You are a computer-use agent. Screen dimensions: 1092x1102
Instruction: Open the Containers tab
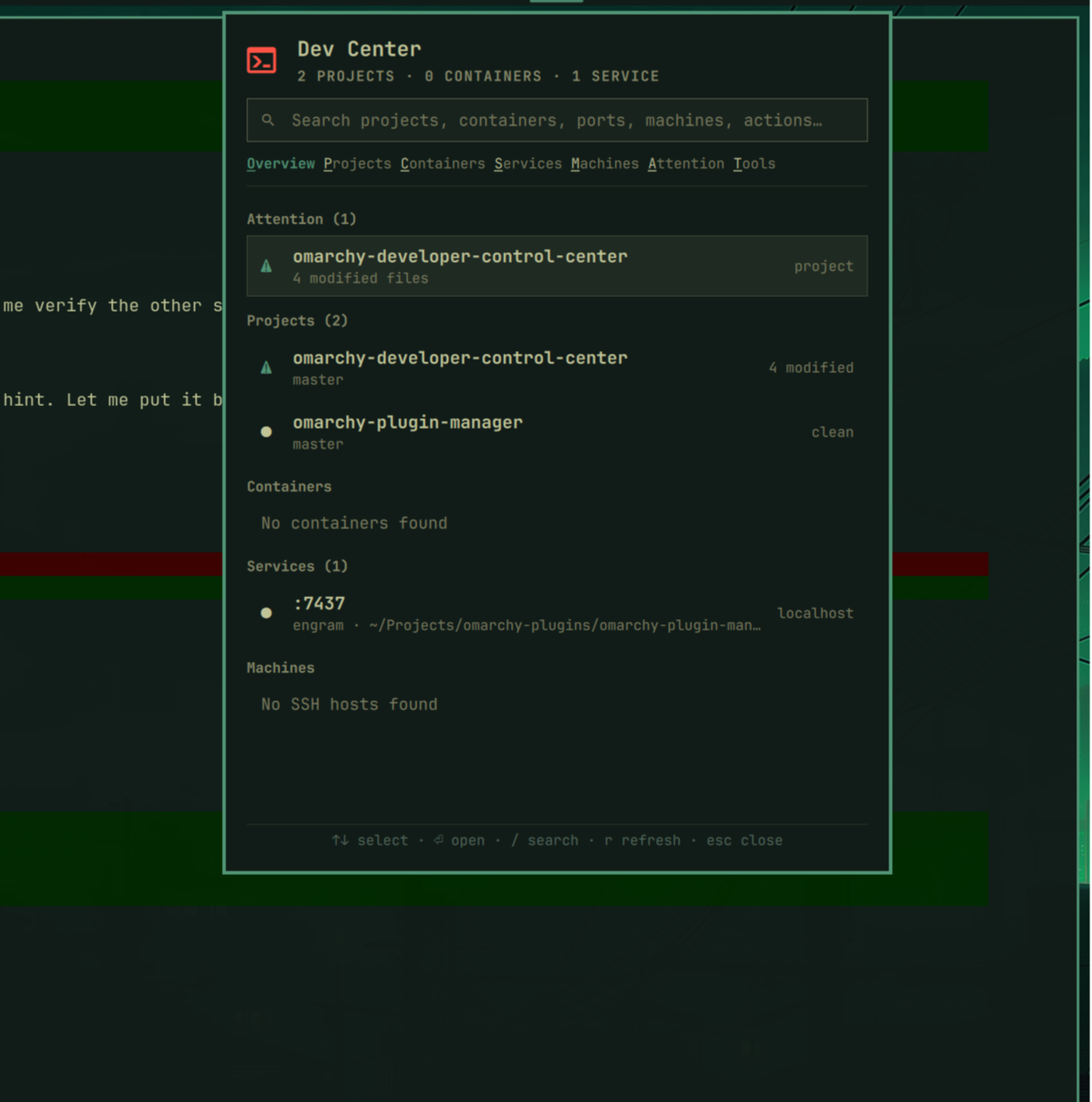coord(443,163)
